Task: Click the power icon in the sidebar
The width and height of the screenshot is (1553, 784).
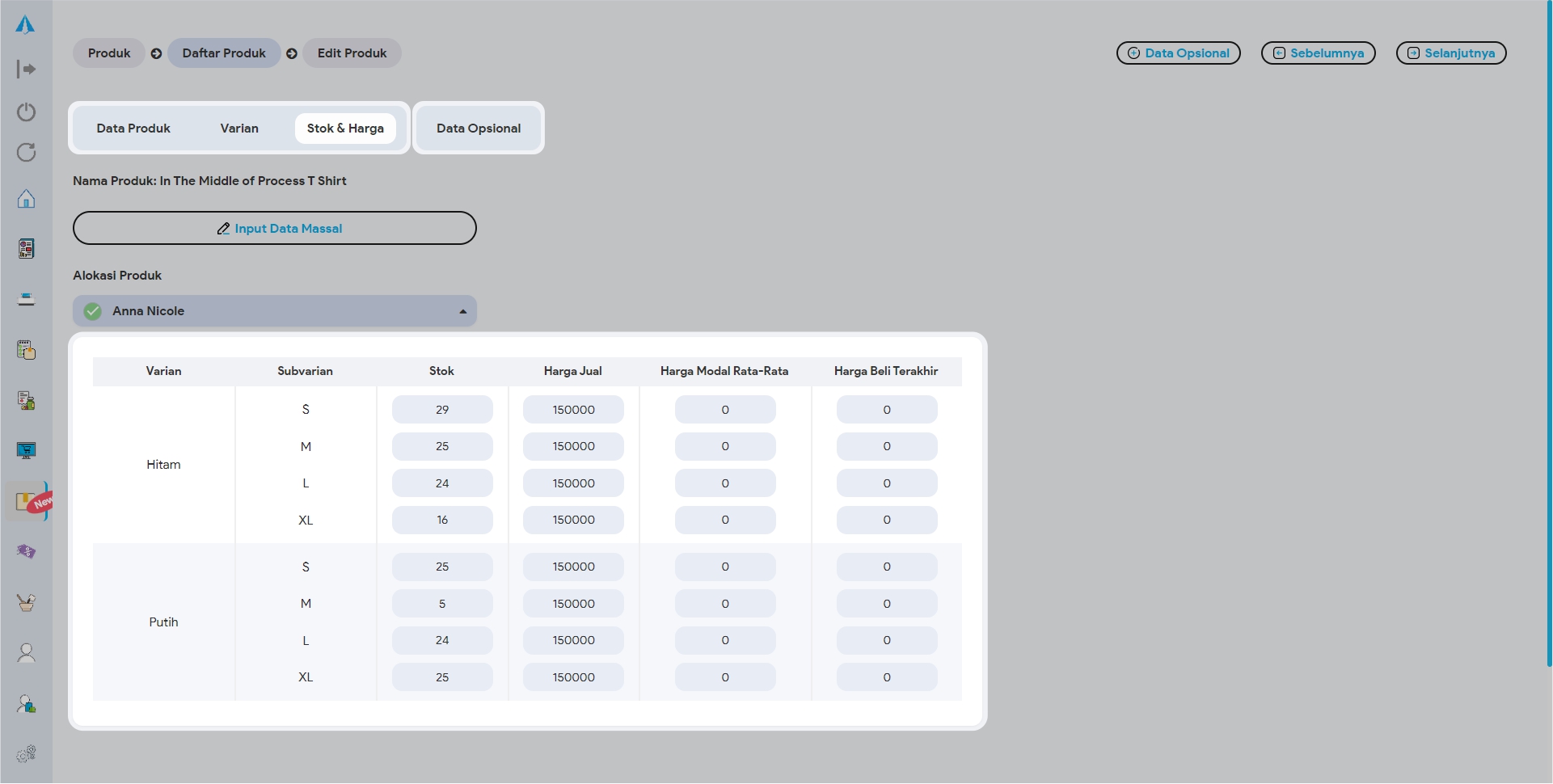Action: (26, 112)
